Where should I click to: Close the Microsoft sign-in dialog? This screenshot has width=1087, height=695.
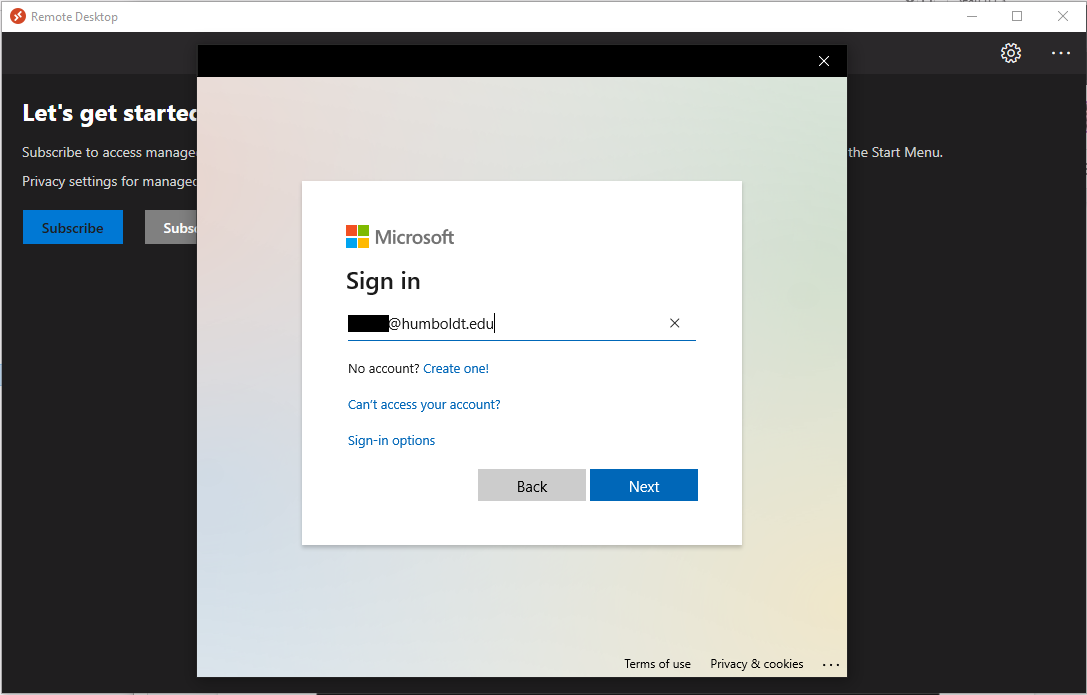[824, 61]
